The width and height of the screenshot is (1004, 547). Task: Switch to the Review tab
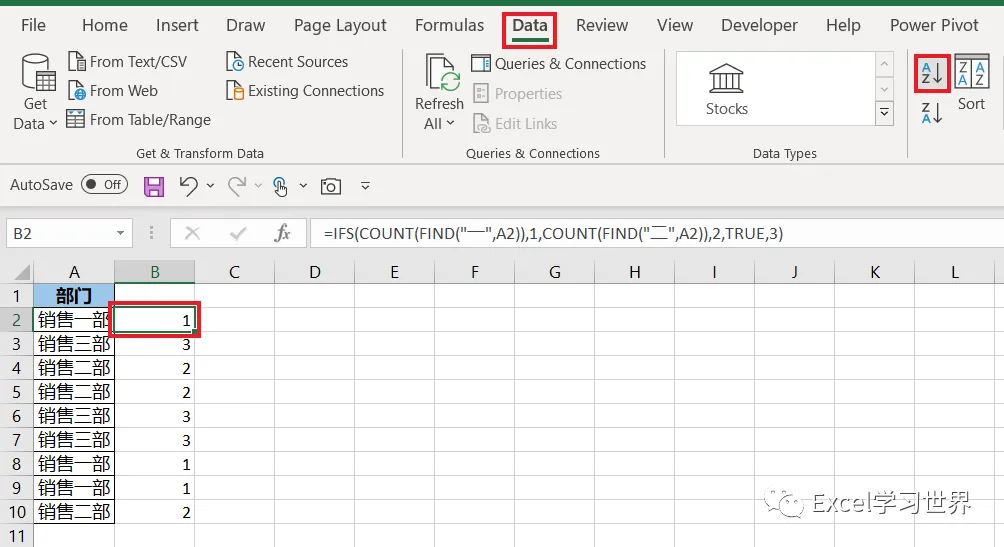(602, 25)
